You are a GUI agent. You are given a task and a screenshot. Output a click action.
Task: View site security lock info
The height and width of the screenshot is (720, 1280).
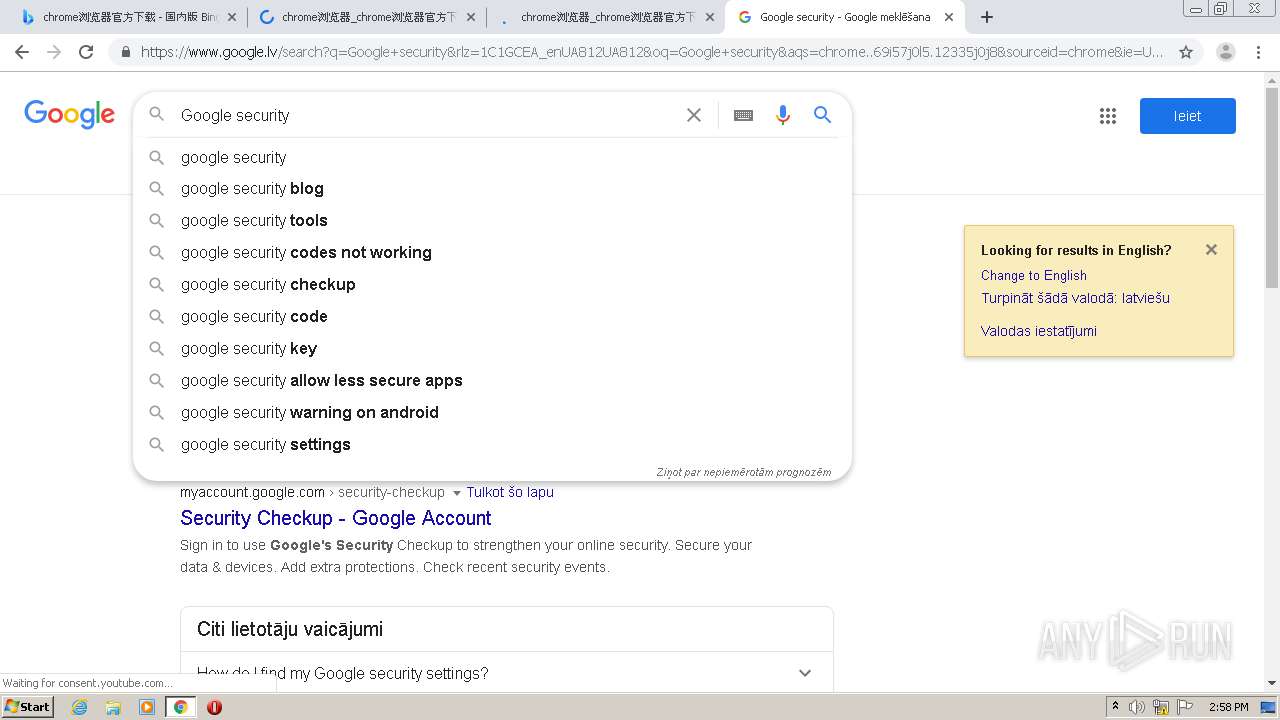click(125, 52)
